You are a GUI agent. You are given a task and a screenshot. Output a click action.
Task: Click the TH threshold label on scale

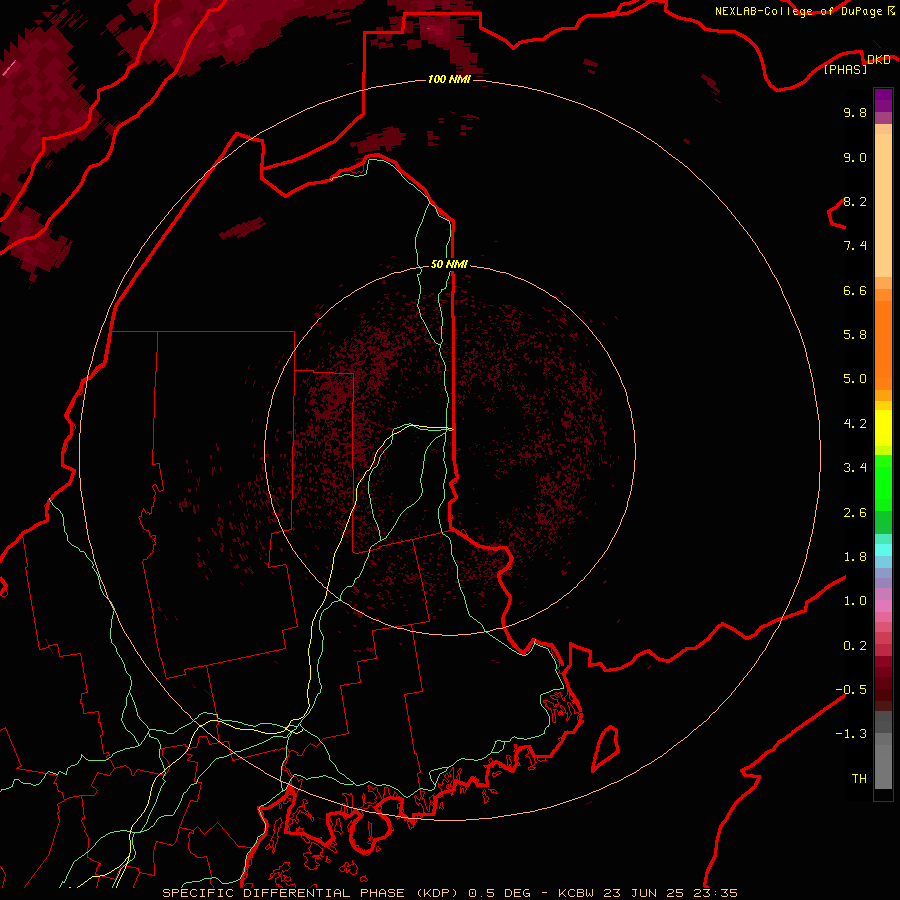tap(859, 779)
